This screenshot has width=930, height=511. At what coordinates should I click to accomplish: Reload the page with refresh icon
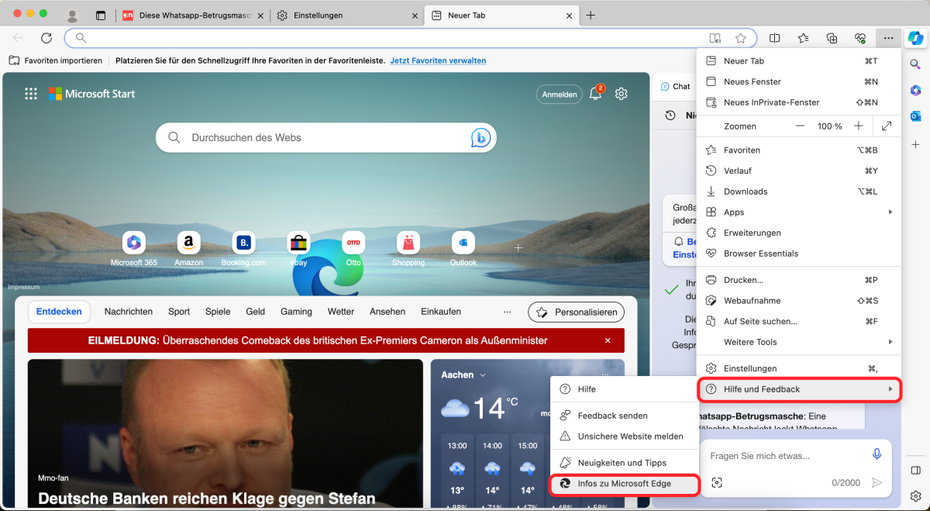46,38
